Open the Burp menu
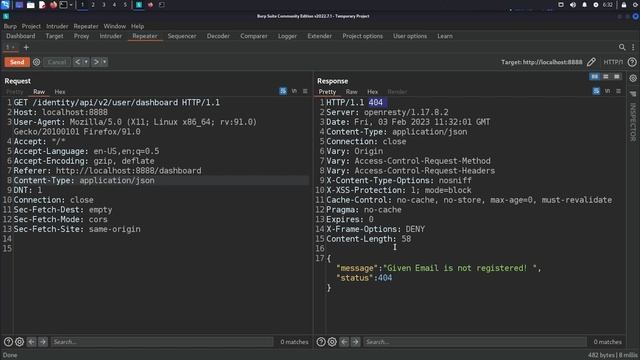Screen dimensions: 640x360 (x=10, y=26)
